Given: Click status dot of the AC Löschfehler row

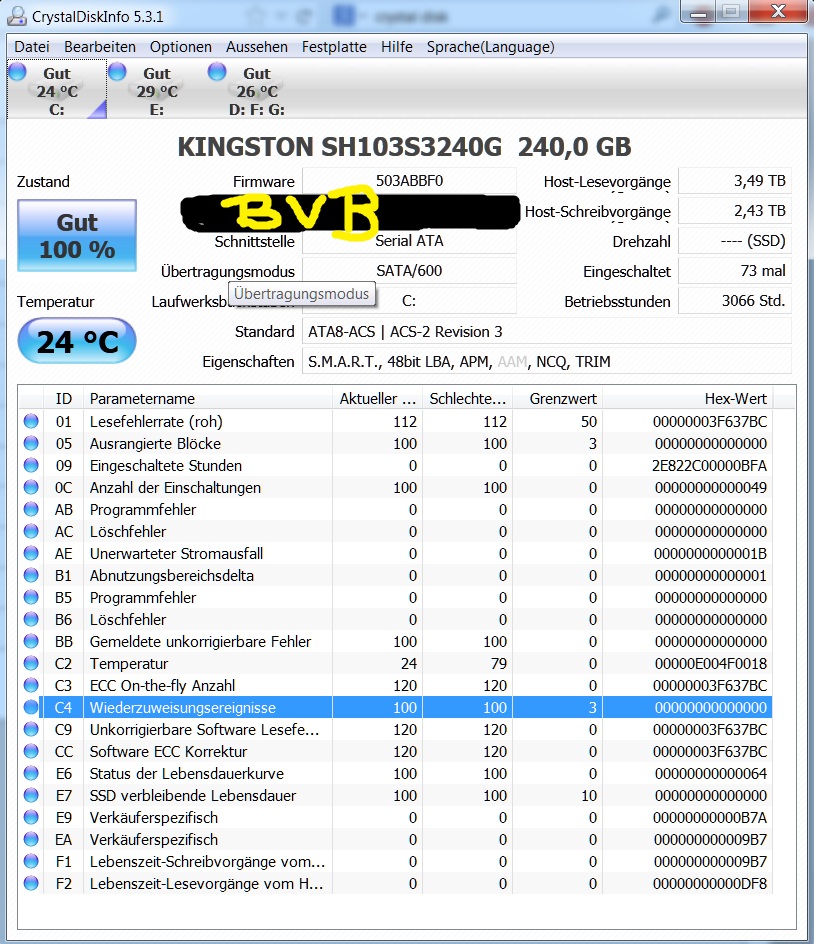Looking at the screenshot, I should click(x=31, y=532).
